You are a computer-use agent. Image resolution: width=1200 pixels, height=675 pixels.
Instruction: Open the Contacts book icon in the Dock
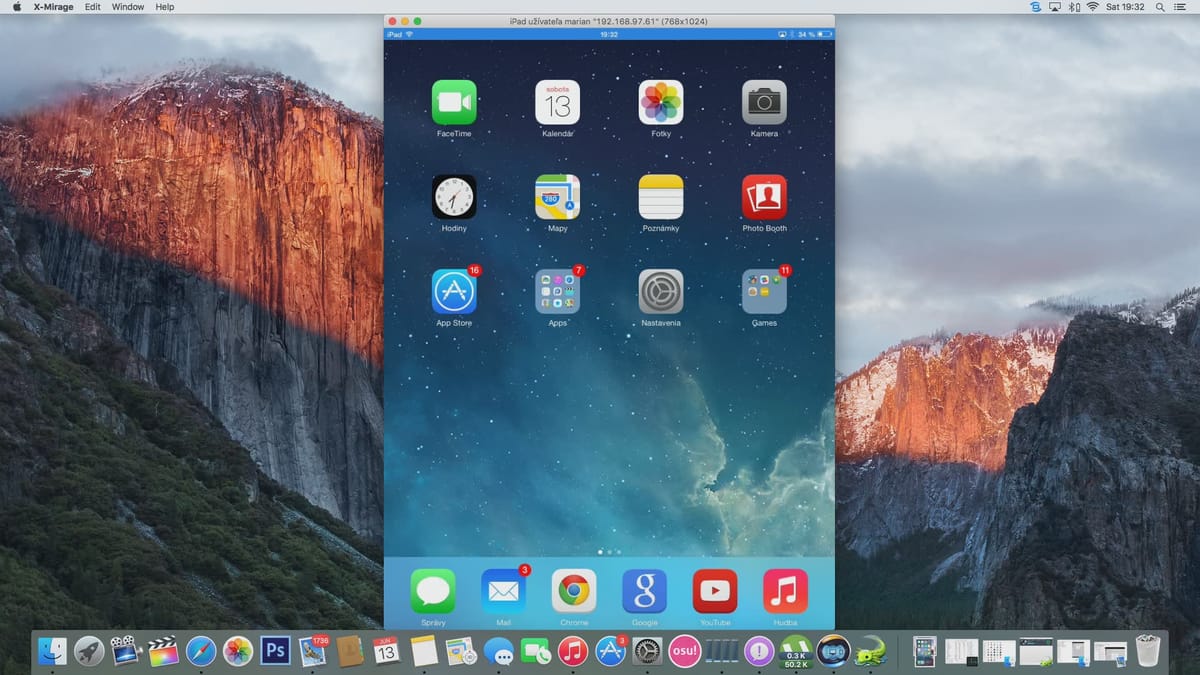click(x=349, y=652)
